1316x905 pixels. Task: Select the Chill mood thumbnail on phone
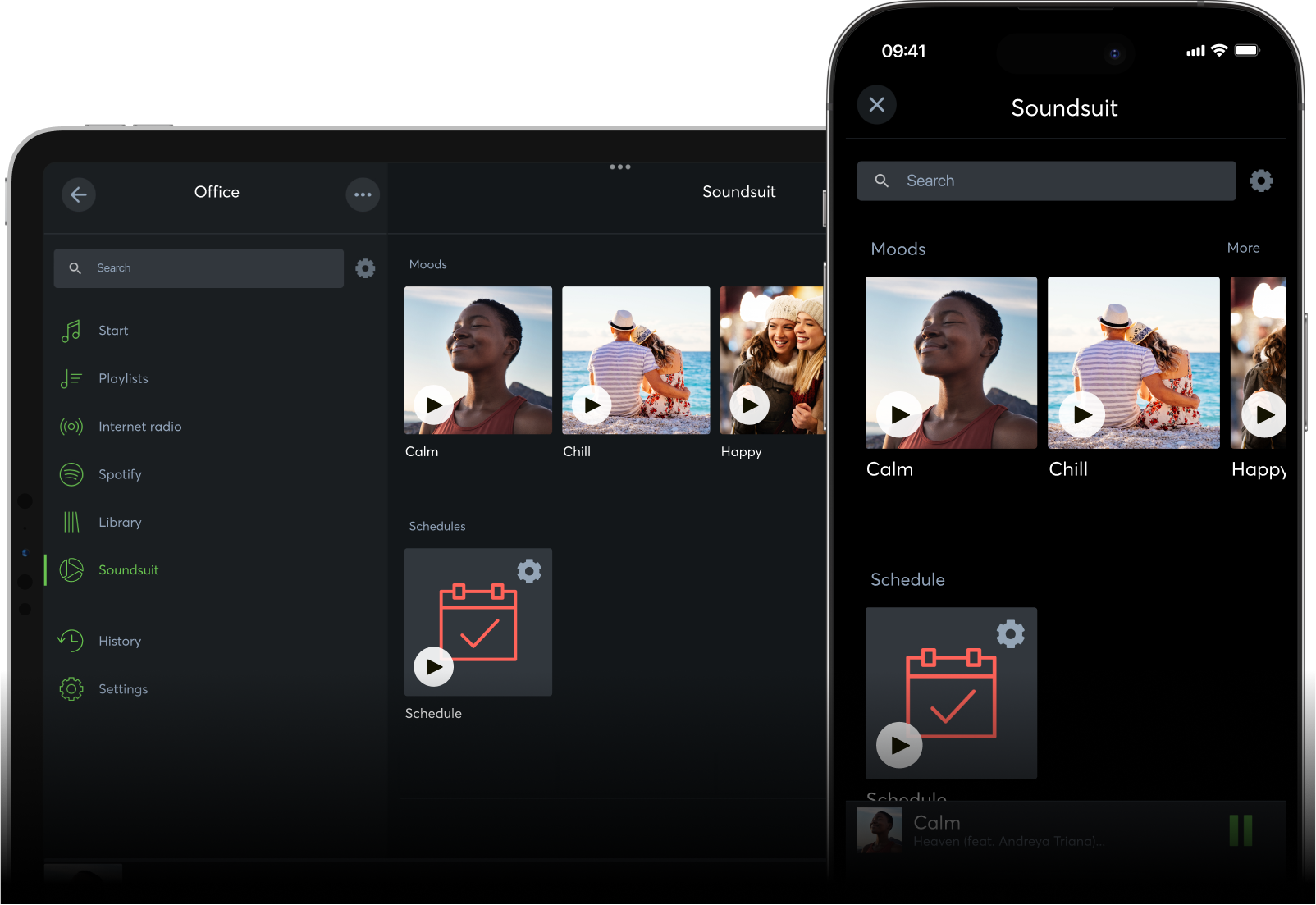point(1133,362)
